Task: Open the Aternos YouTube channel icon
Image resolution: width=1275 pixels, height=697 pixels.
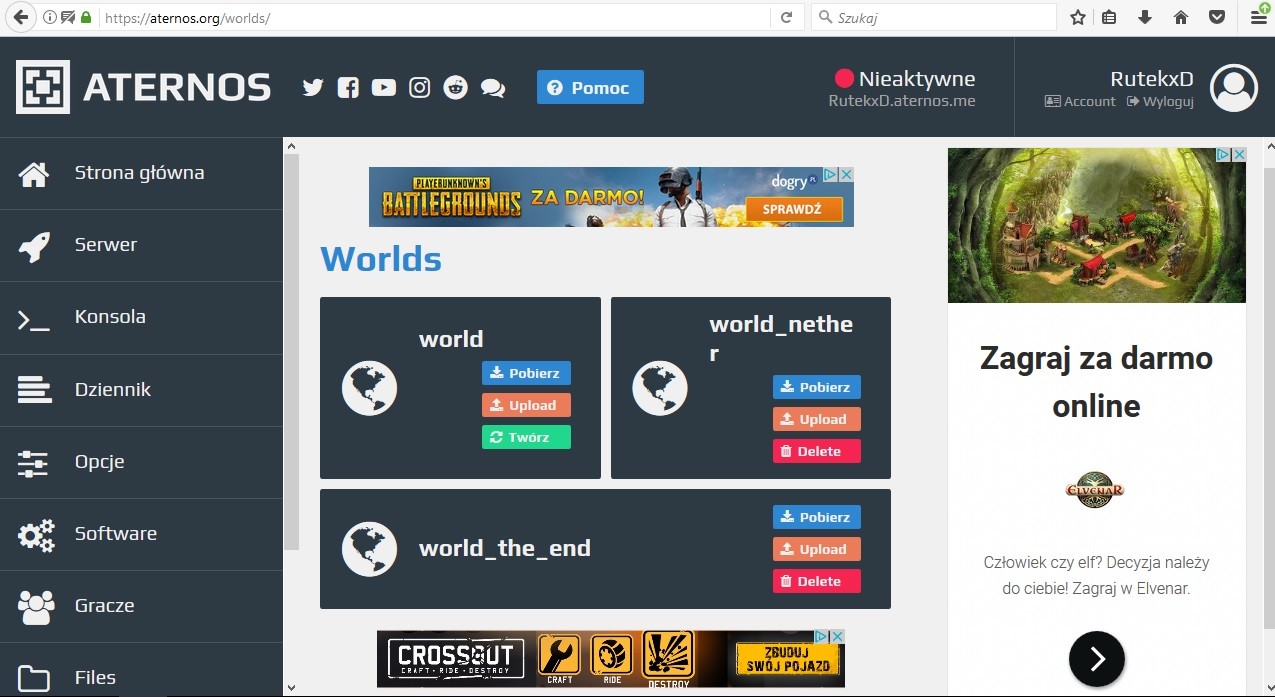Action: click(384, 88)
